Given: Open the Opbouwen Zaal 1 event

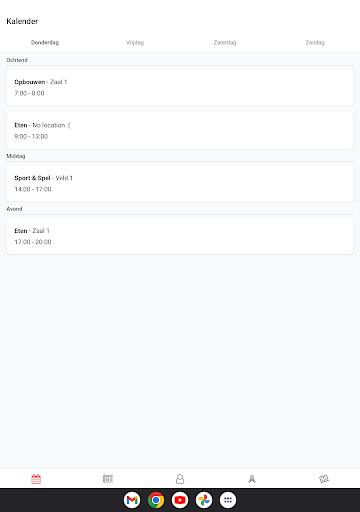Looking at the screenshot, I should [x=180, y=87].
